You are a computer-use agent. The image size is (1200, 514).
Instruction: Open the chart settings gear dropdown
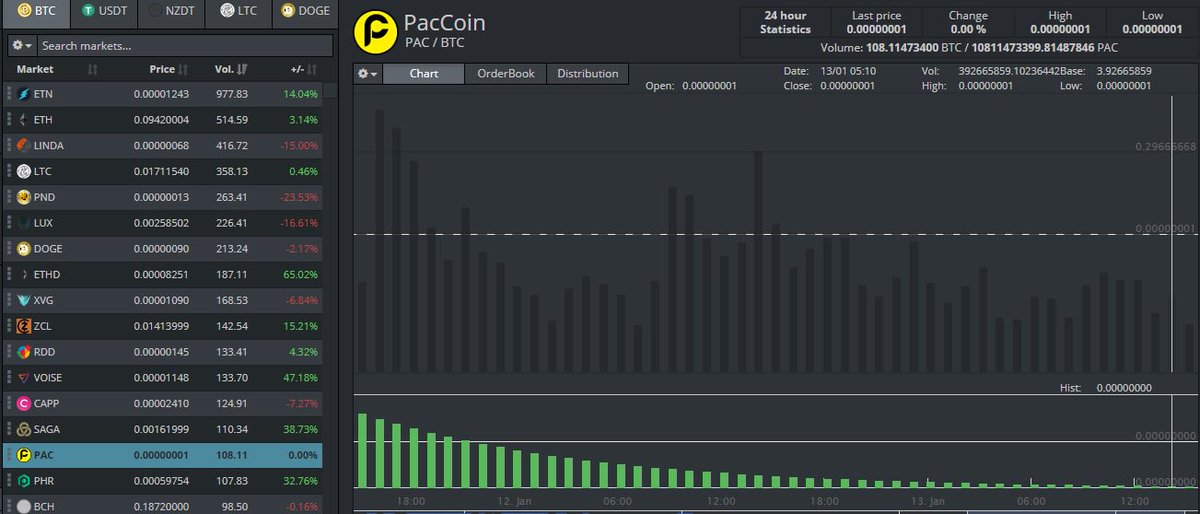(x=368, y=74)
